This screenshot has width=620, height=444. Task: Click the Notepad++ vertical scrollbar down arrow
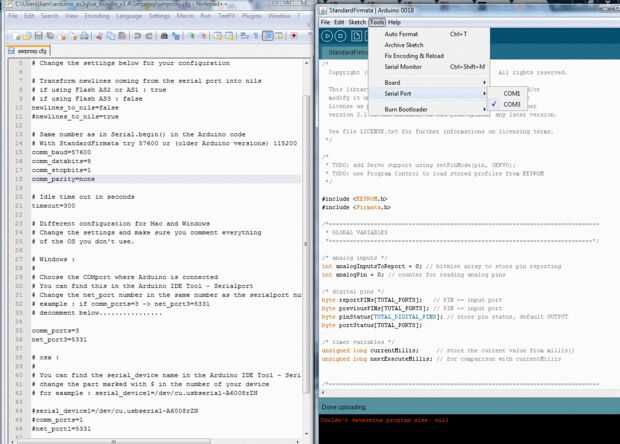[306, 433]
